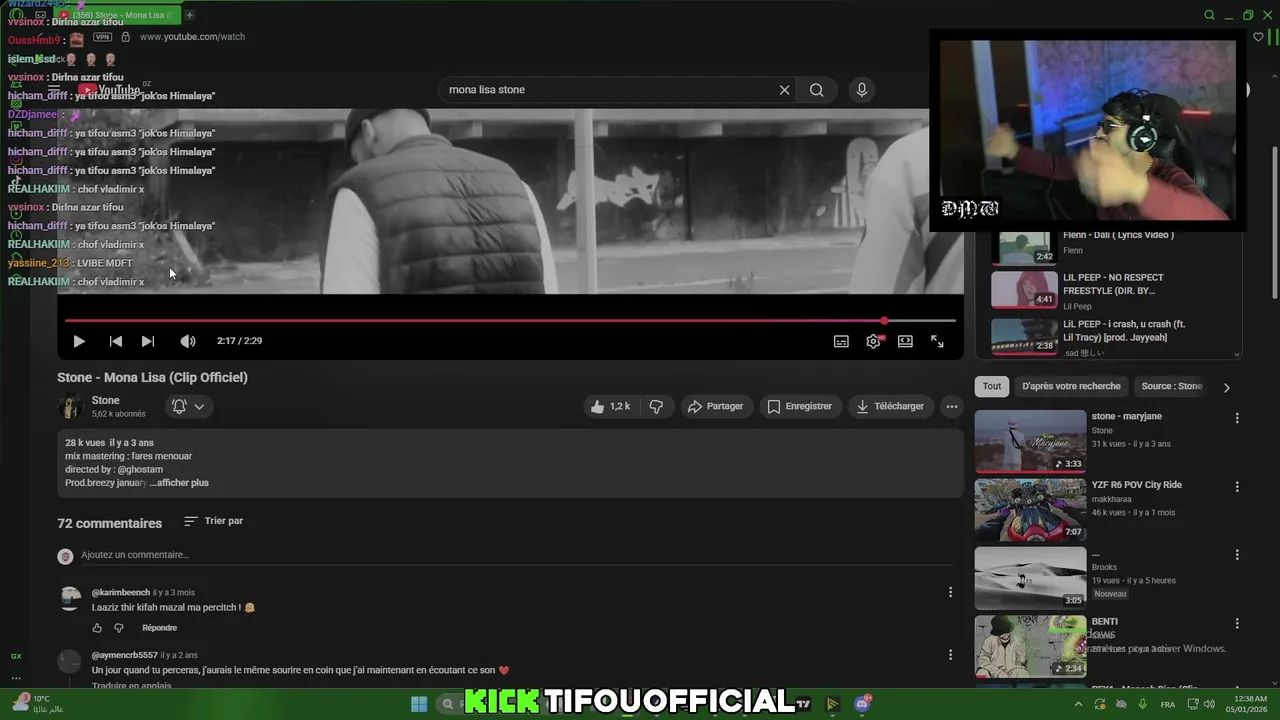This screenshot has height=720, width=1280.
Task: Open notification bell dropdown for Stone channel
Action: pos(188,406)
